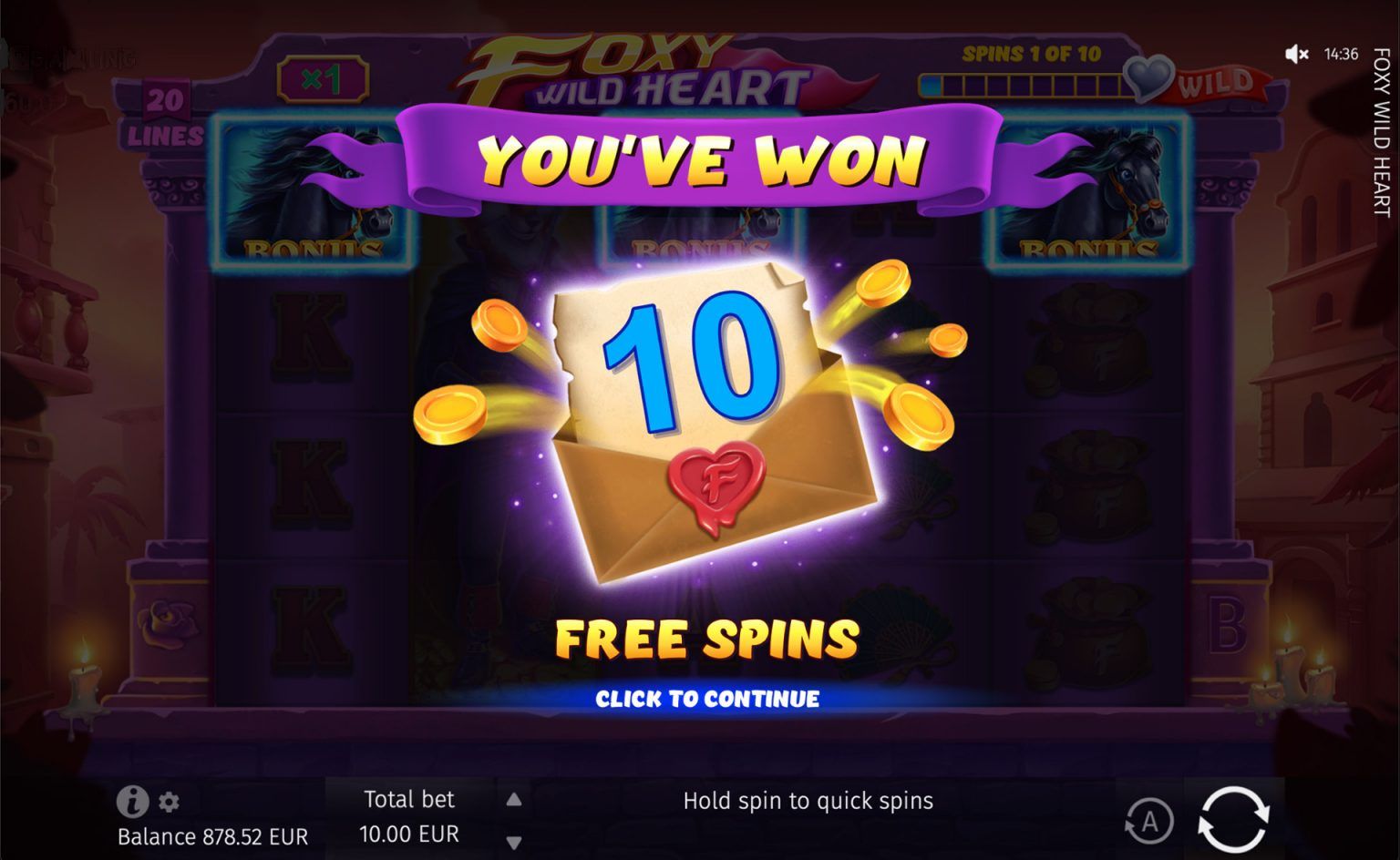Open the settings gear icon
This screenshot has height=860, width=1400.
pos(169,802)
